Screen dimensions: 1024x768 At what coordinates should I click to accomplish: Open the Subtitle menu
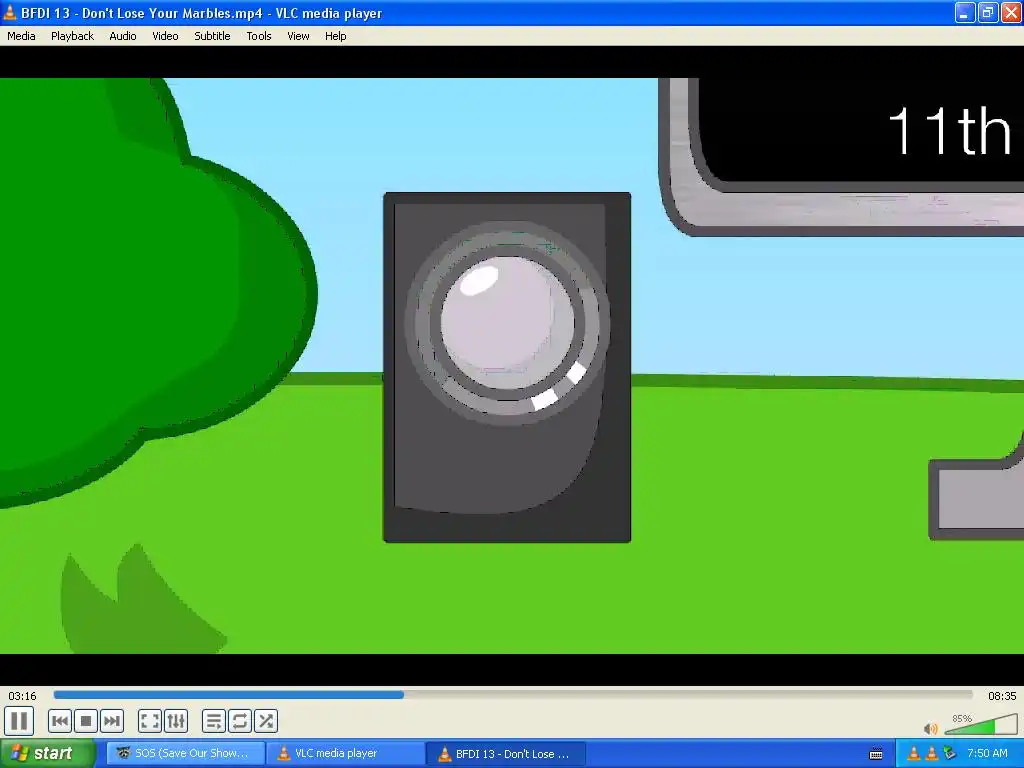click(212, 36)
